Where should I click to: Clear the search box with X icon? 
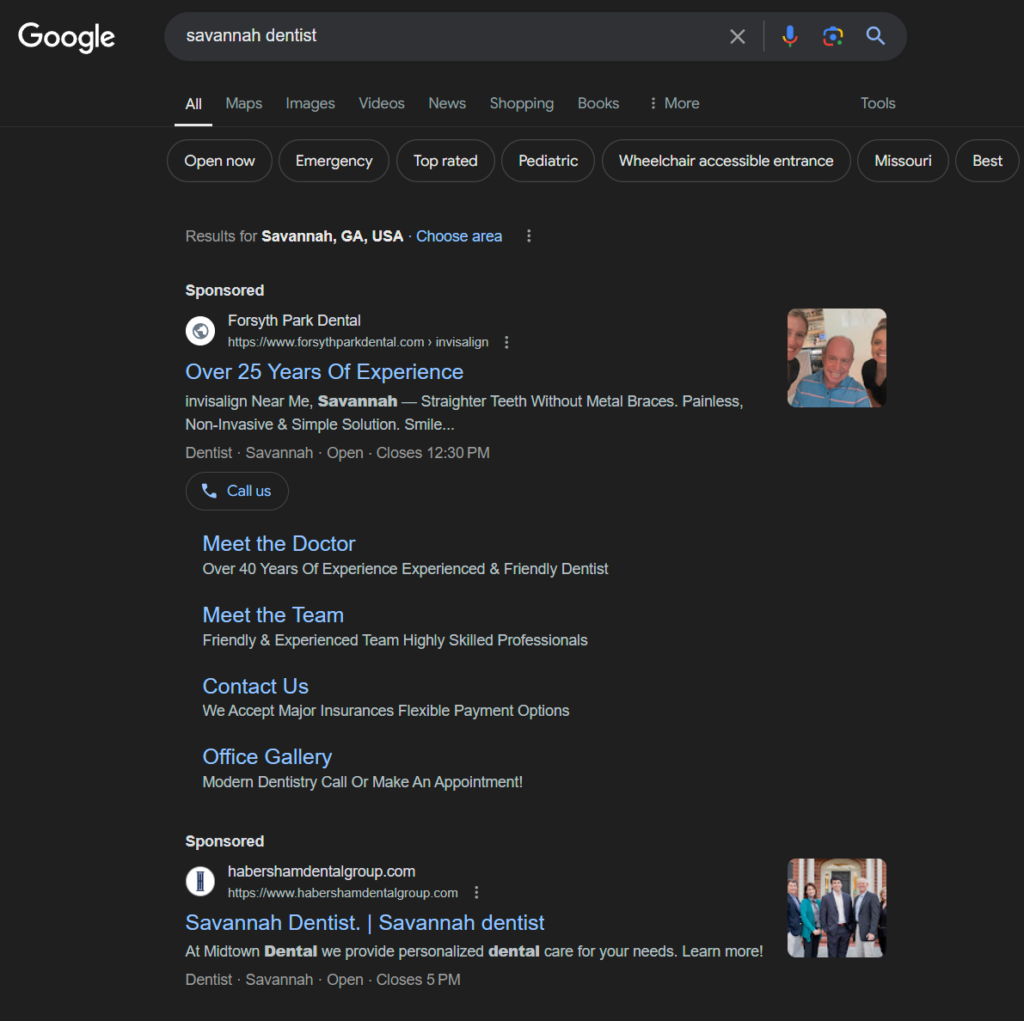pos(737,37)
